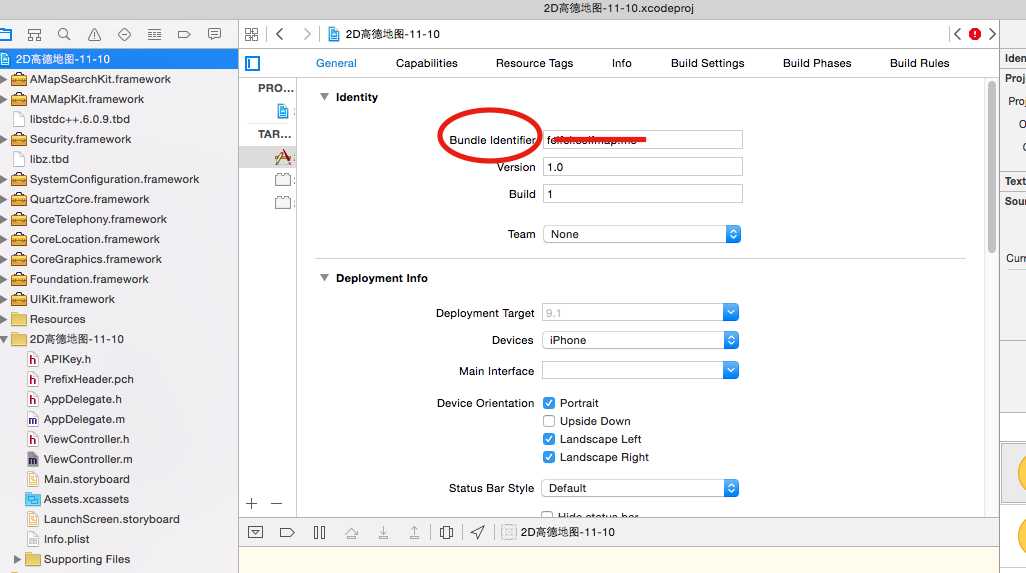Screen dimensions: 1026x573
Task: Add a target with the plus button
Action: (x=251, y=503)
